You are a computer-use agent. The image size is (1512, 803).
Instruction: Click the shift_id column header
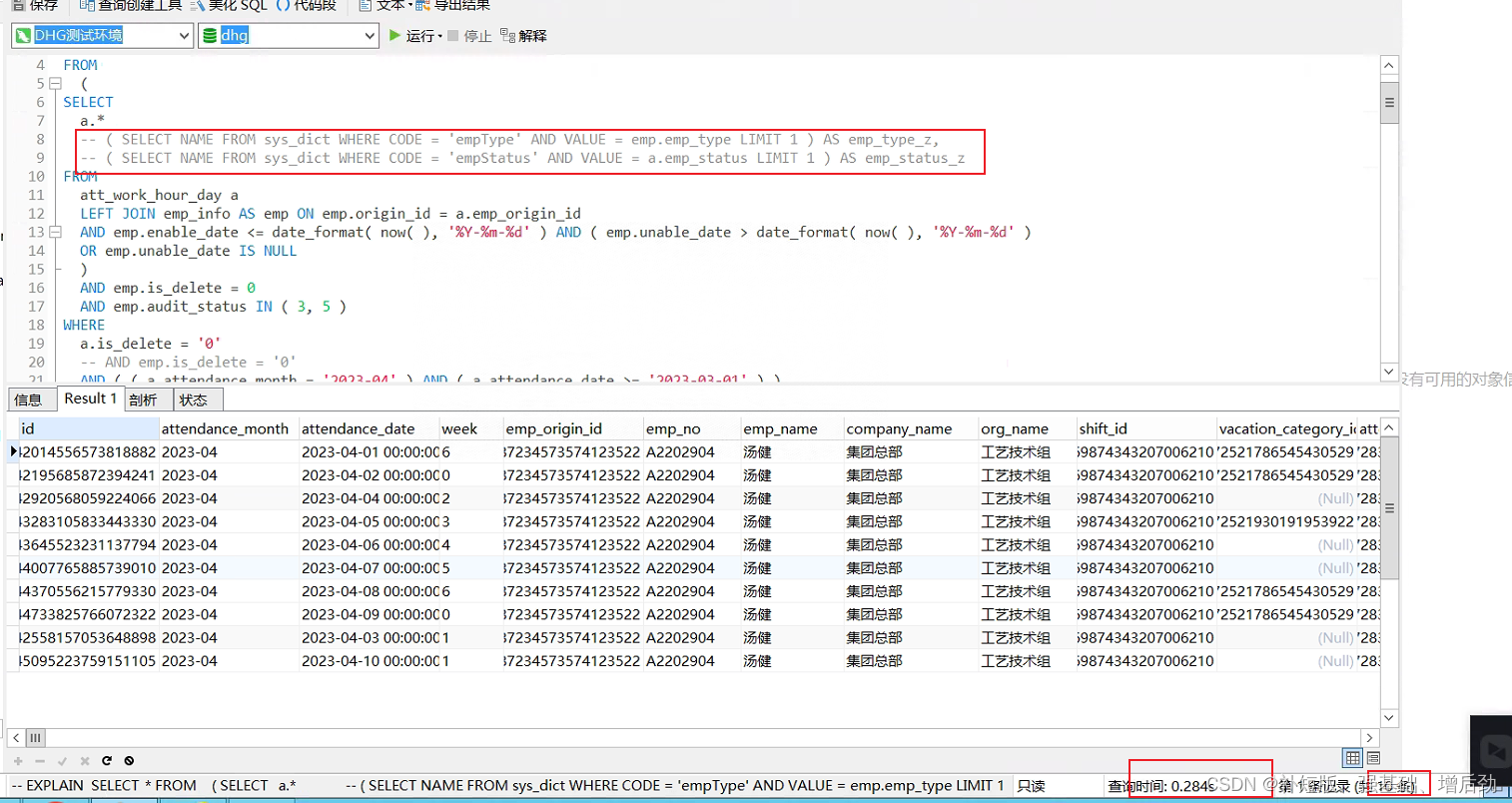click(x=1146, y=428)
